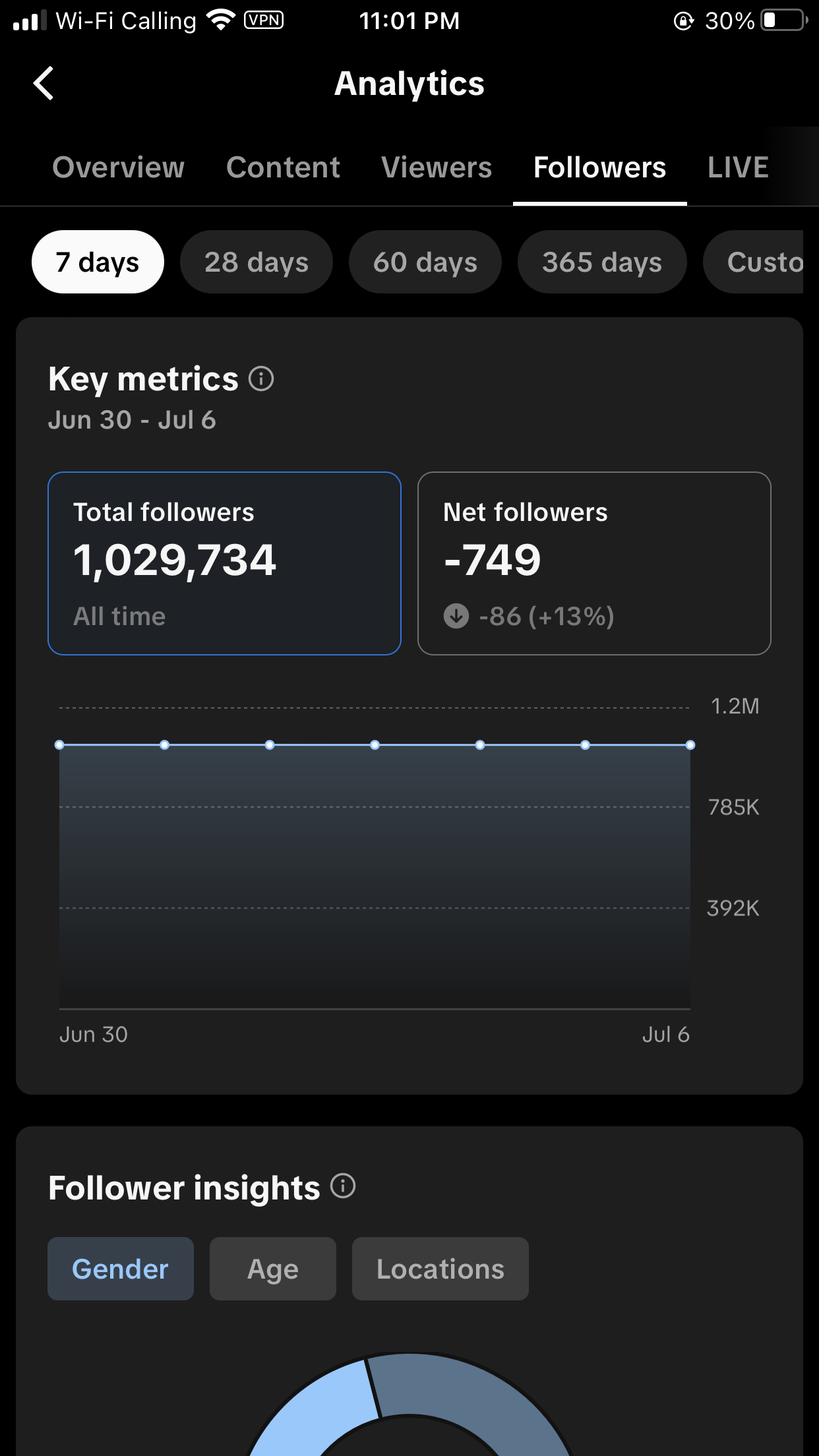Viewport: 819px width, 1456px height.
Task: Switch to the Overview tab
Action: coord(119,167)
